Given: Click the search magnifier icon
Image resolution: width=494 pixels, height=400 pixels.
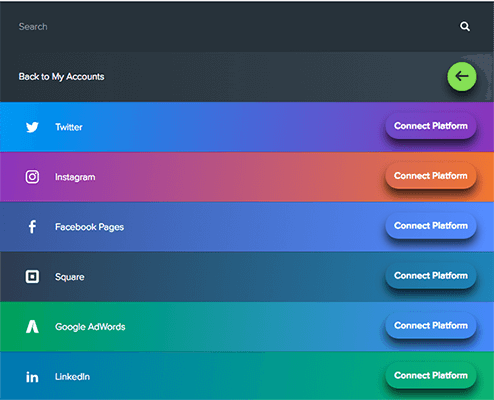Looking at the screenshot, I should coord(465,26).
